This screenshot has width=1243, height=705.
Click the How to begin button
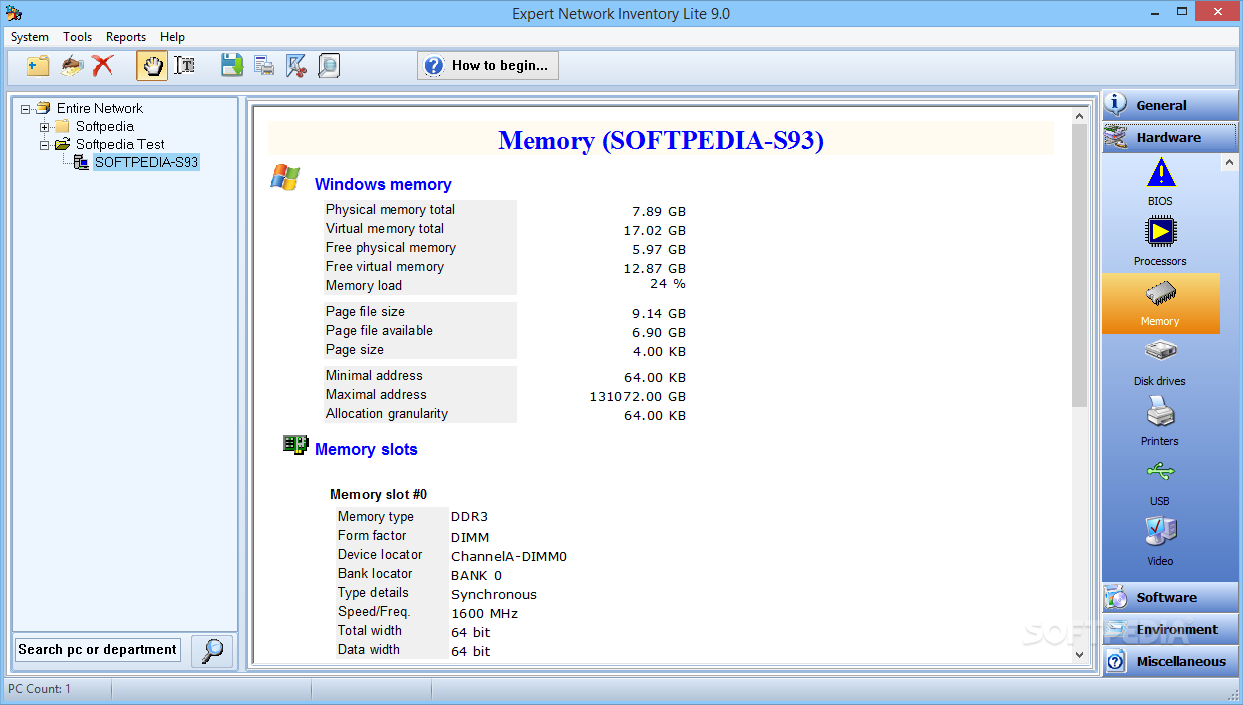[x=488, y=66]
